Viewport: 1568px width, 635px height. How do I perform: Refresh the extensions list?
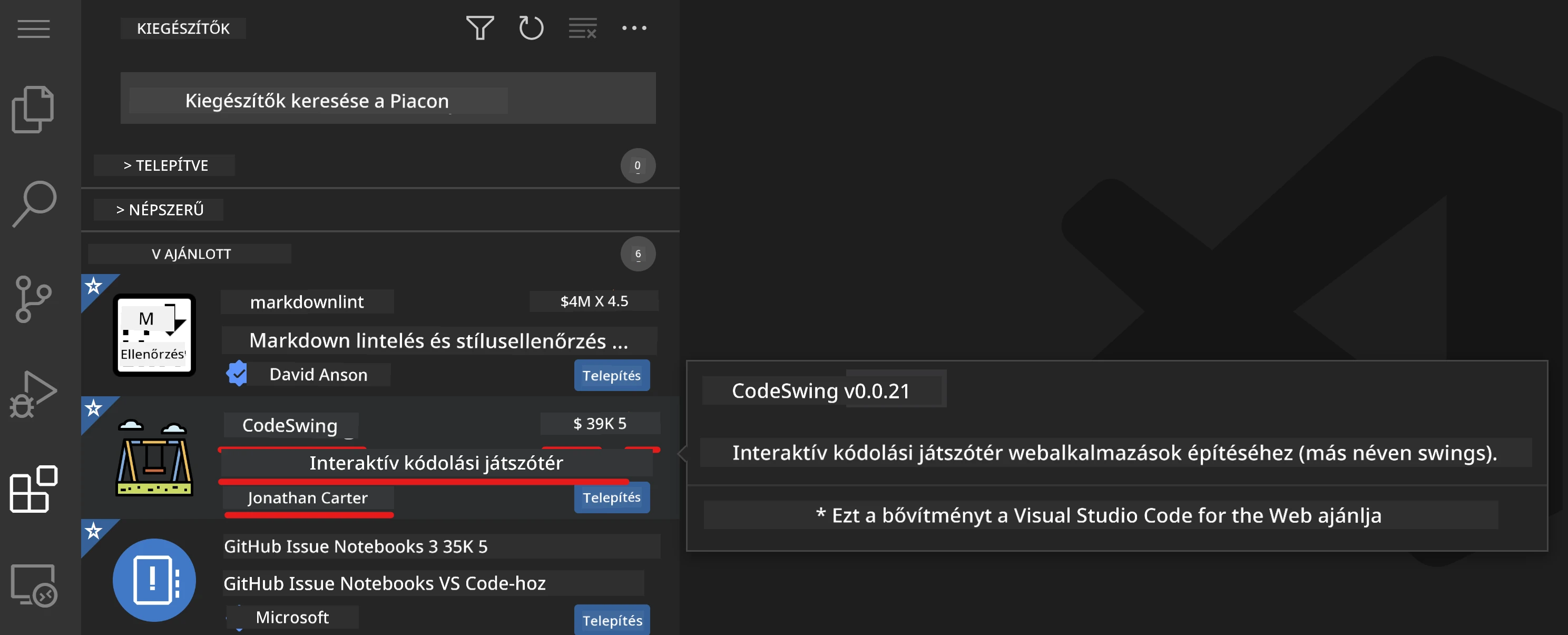click(x=531, y=28)
